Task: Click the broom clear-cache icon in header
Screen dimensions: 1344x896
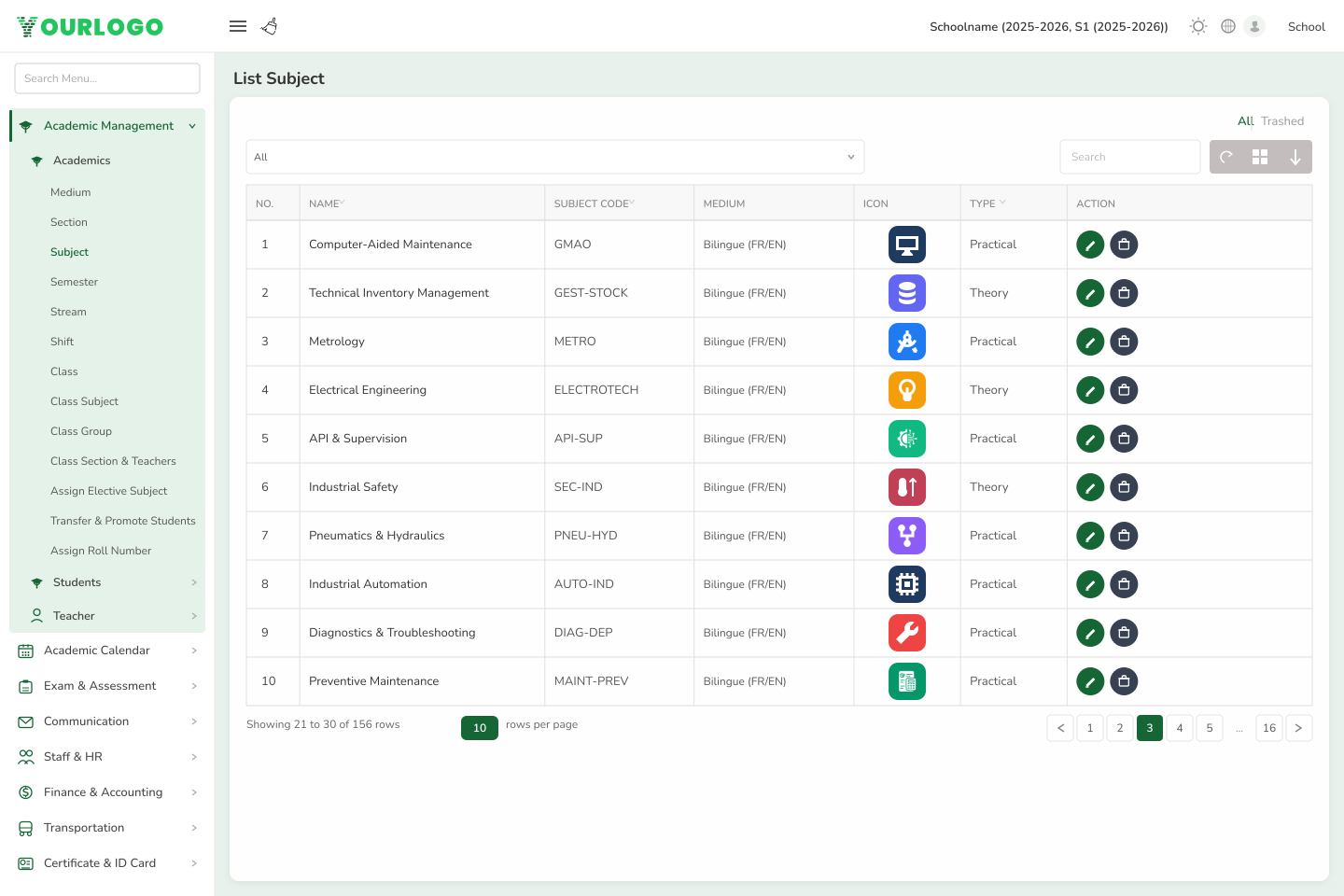Action: [270, 26]
